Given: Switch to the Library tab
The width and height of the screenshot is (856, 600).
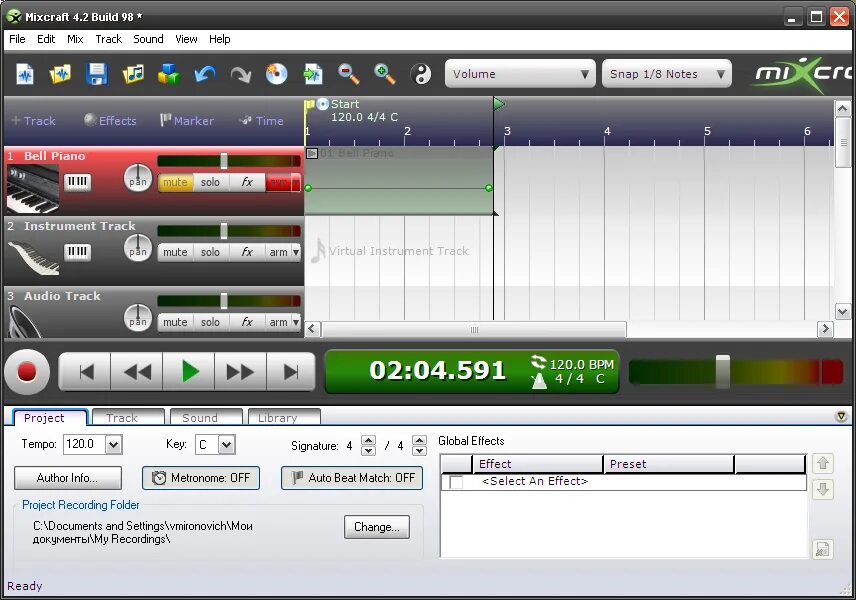Looking at the screenshot, I should tap(283, 417).
